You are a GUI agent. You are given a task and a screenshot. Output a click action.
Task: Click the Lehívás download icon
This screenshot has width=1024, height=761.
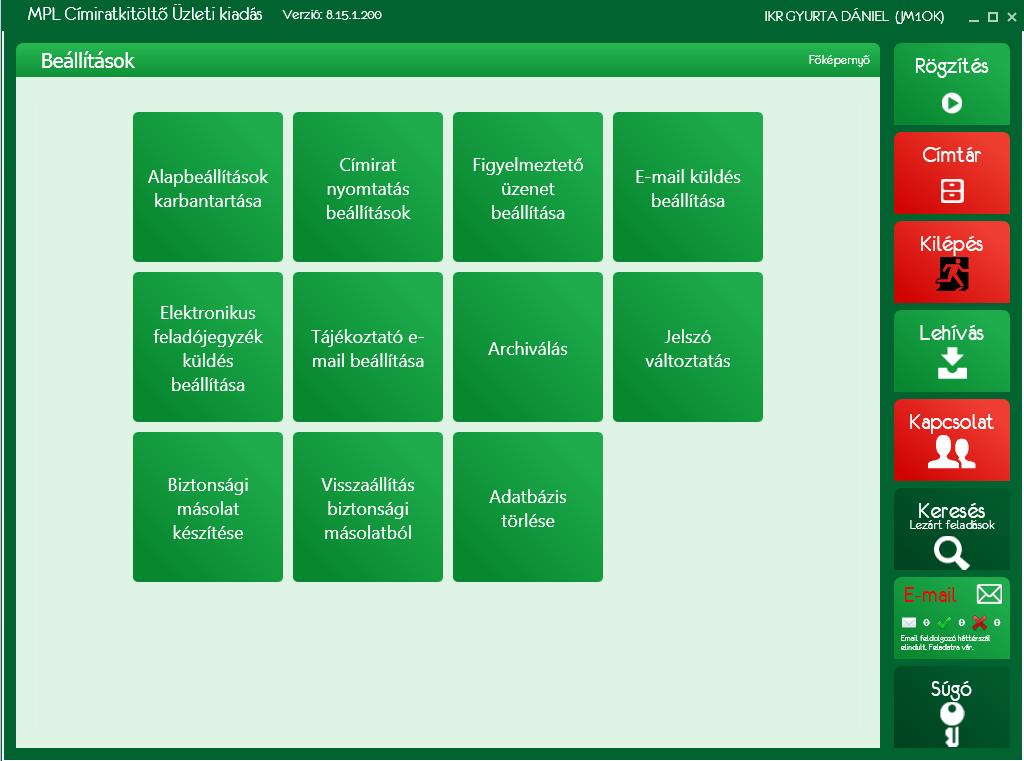pos(952,363)
